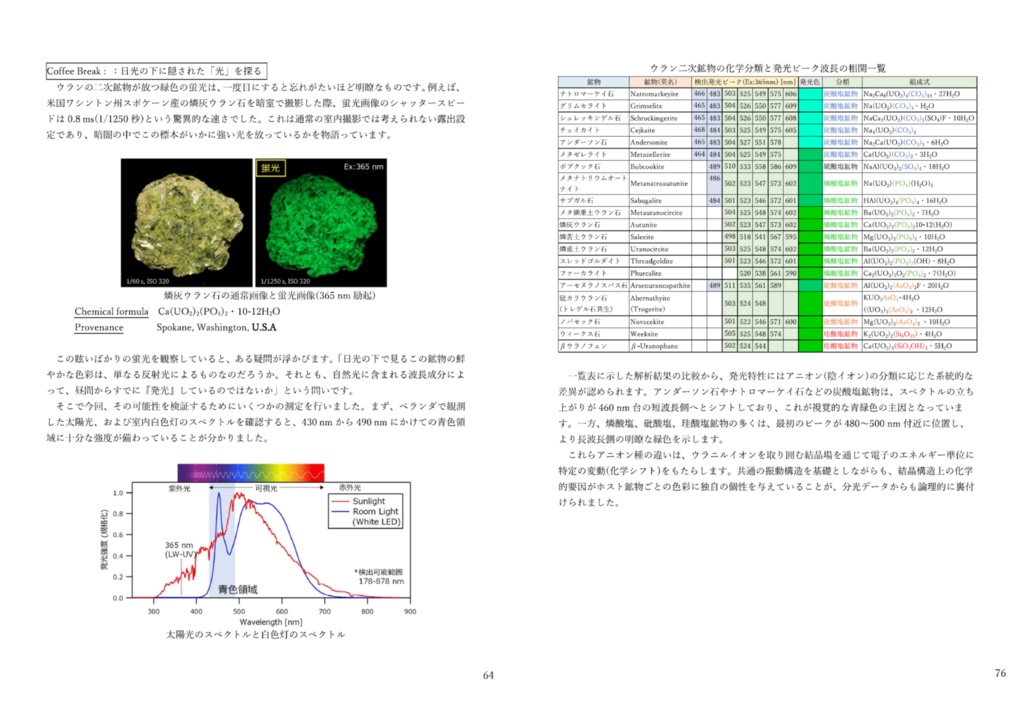Click the '紫外光' label above the chart
The image size is (1024, 724).
[179, 488]
